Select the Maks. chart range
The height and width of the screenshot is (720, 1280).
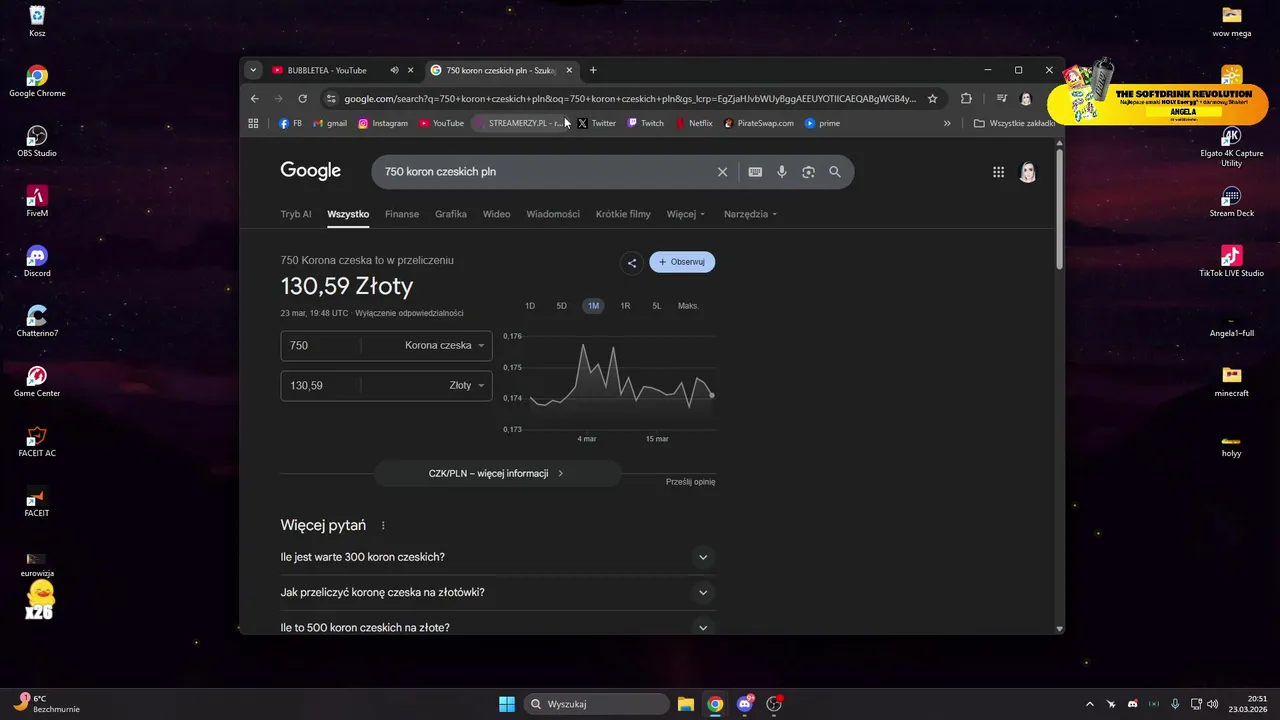[688, 306]
